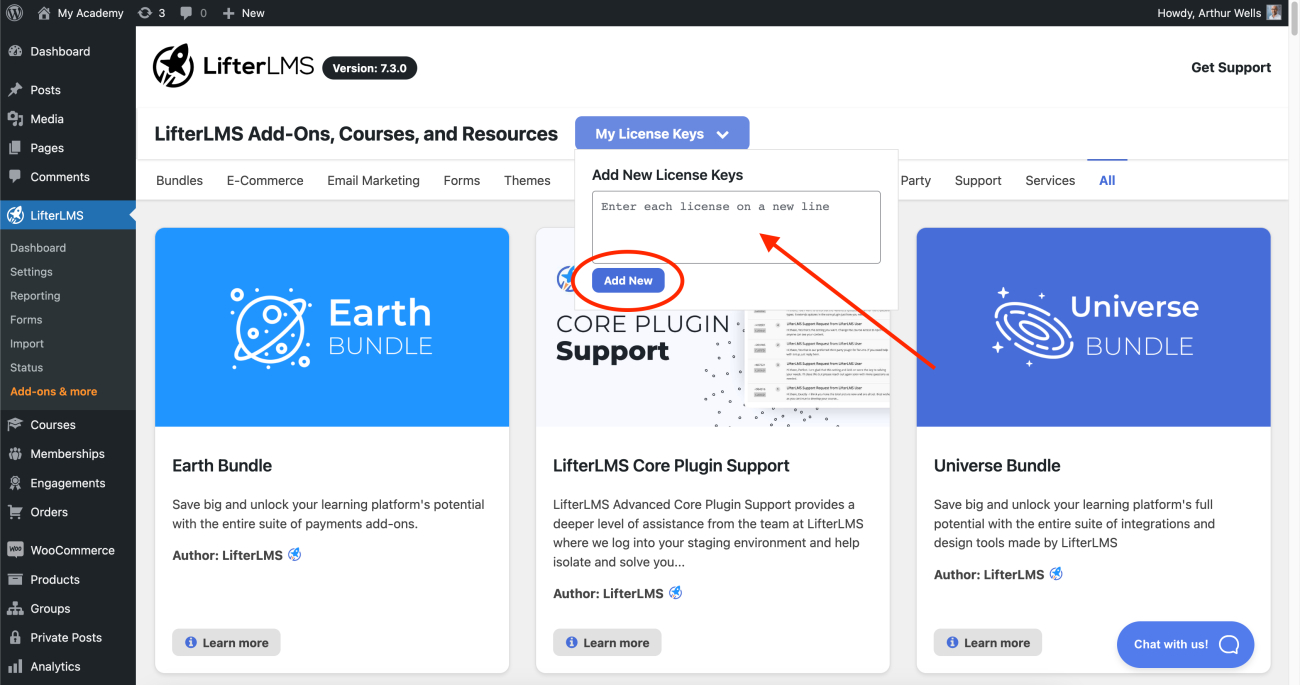Click Arthur Wells' avatar picture

1274,13
